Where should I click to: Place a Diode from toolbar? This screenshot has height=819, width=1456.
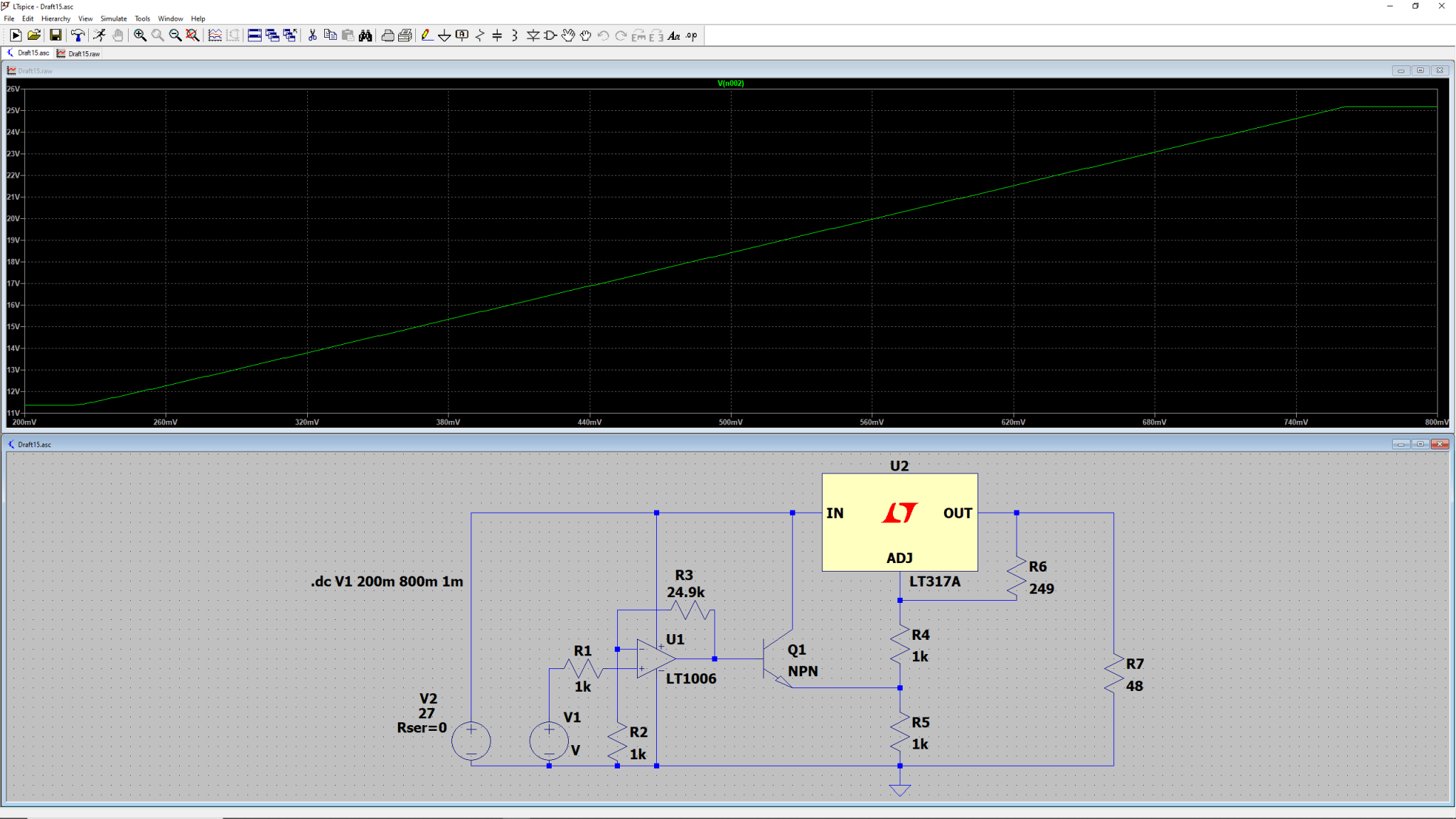pyautogui.click(x=532, y=36)
